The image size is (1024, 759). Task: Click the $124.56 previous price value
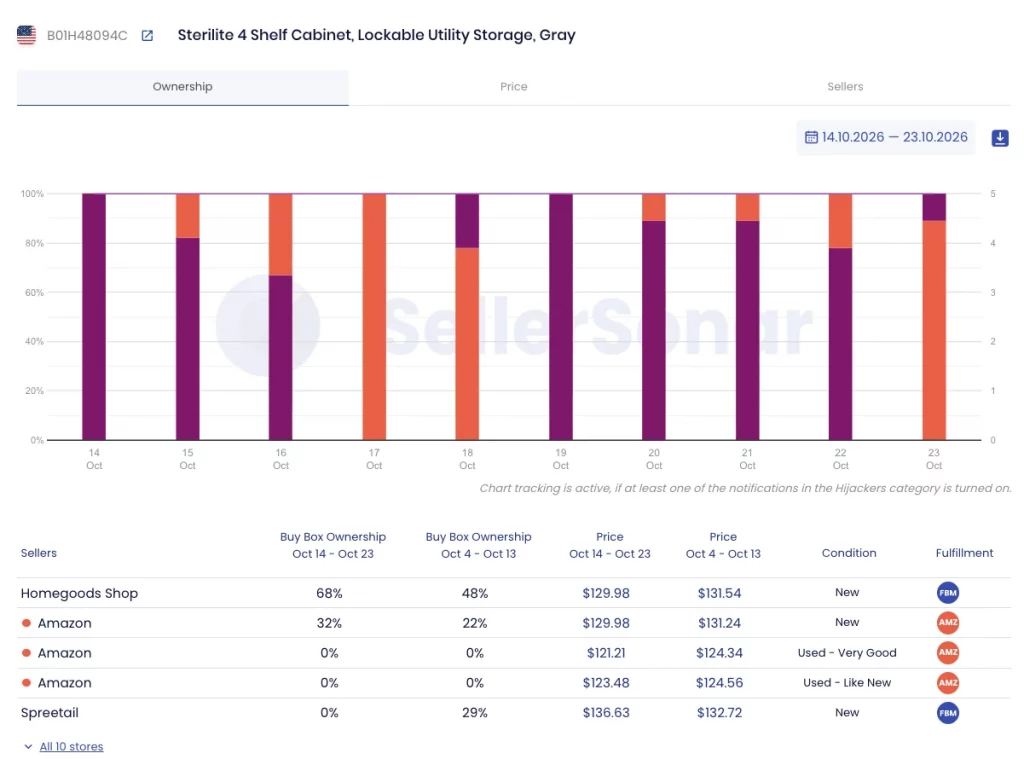[x=719, y=683]
